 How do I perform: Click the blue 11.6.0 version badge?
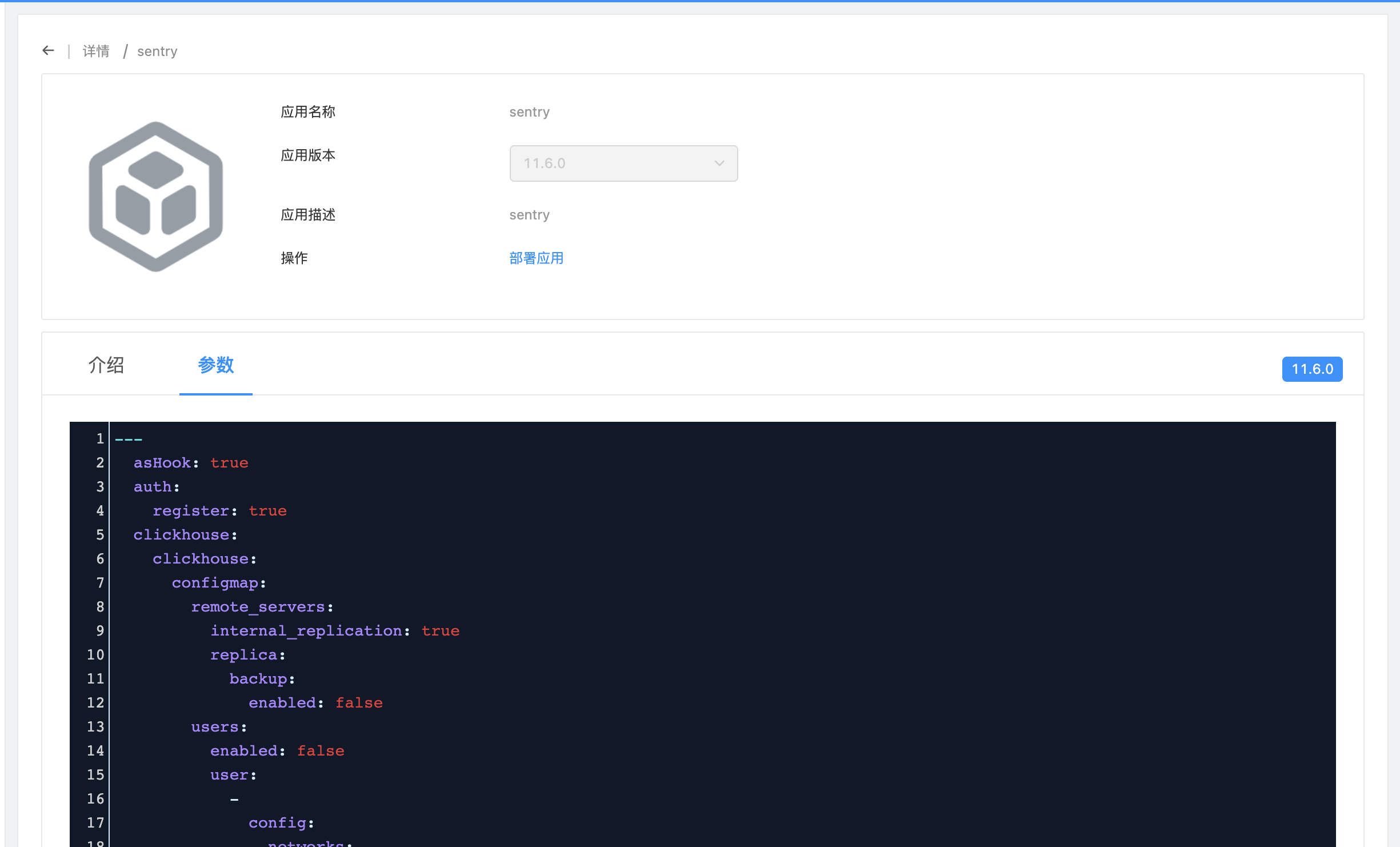pos(1312,369)
